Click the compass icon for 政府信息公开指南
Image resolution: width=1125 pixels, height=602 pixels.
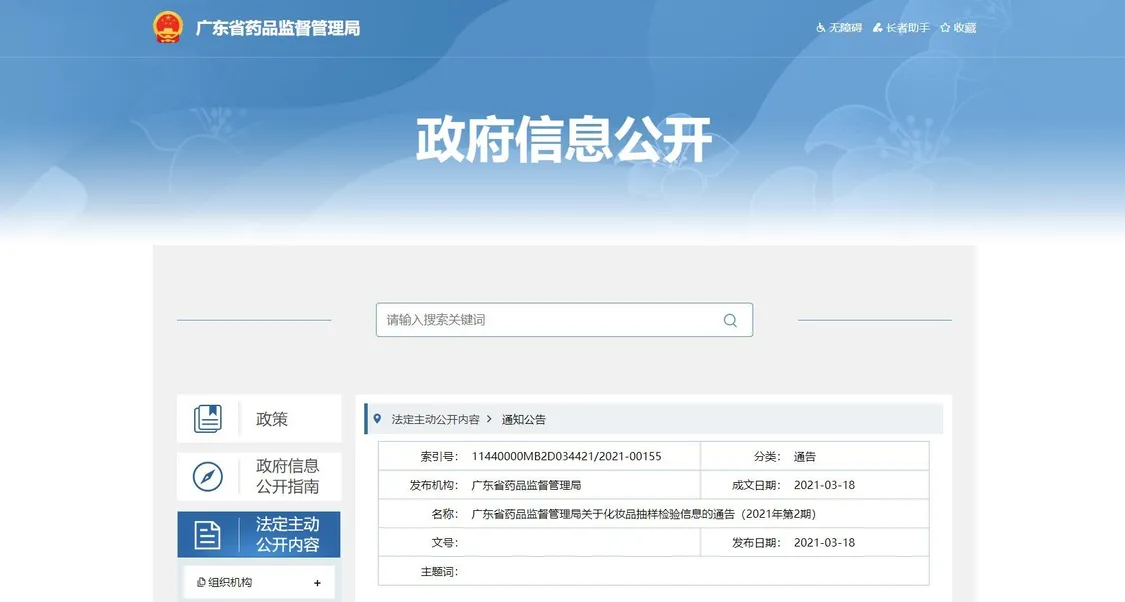(x=208, y=477)
